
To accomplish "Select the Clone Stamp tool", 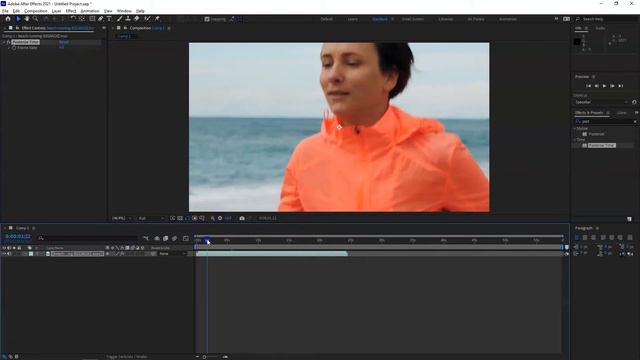I will click(128, 19).
